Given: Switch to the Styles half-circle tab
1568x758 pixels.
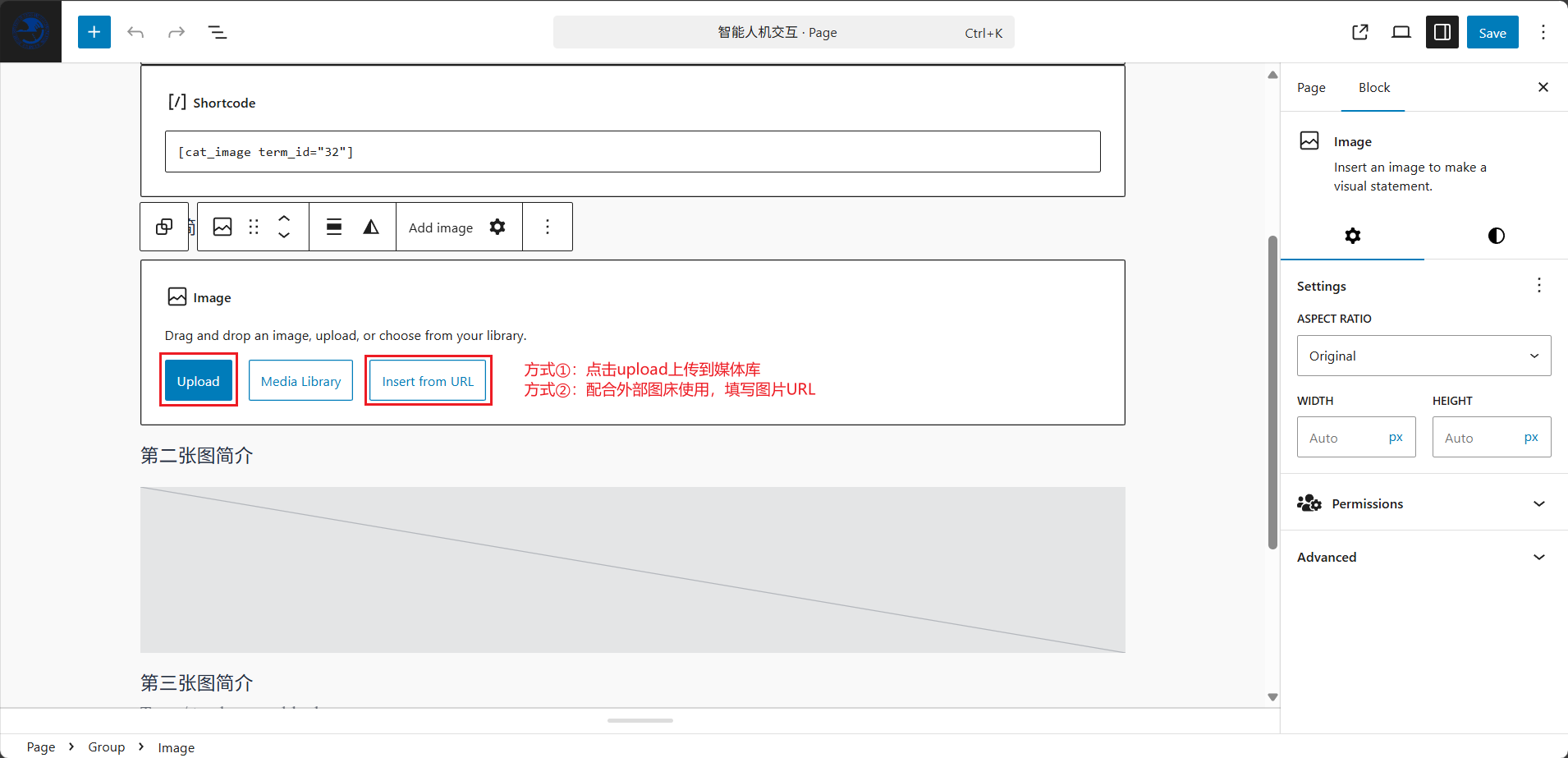Looking at the screenshot, I should click(1496, 236).
